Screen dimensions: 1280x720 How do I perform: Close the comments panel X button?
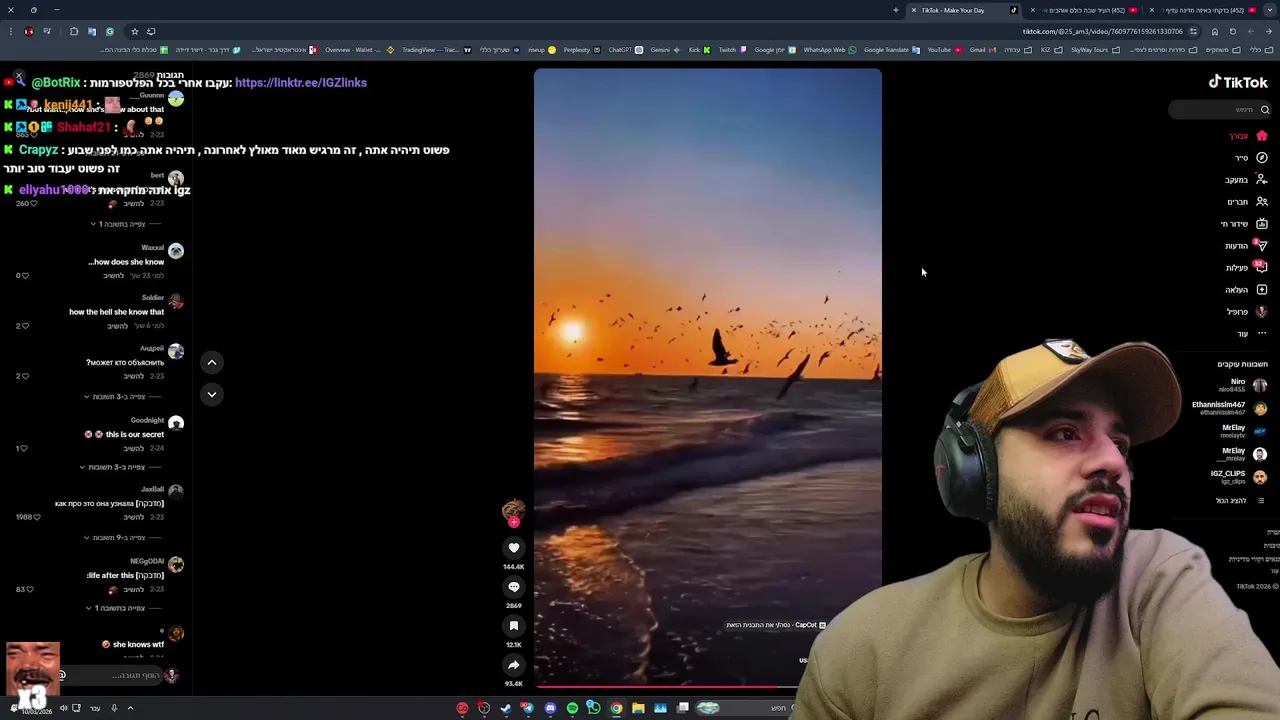coord(18,76)
